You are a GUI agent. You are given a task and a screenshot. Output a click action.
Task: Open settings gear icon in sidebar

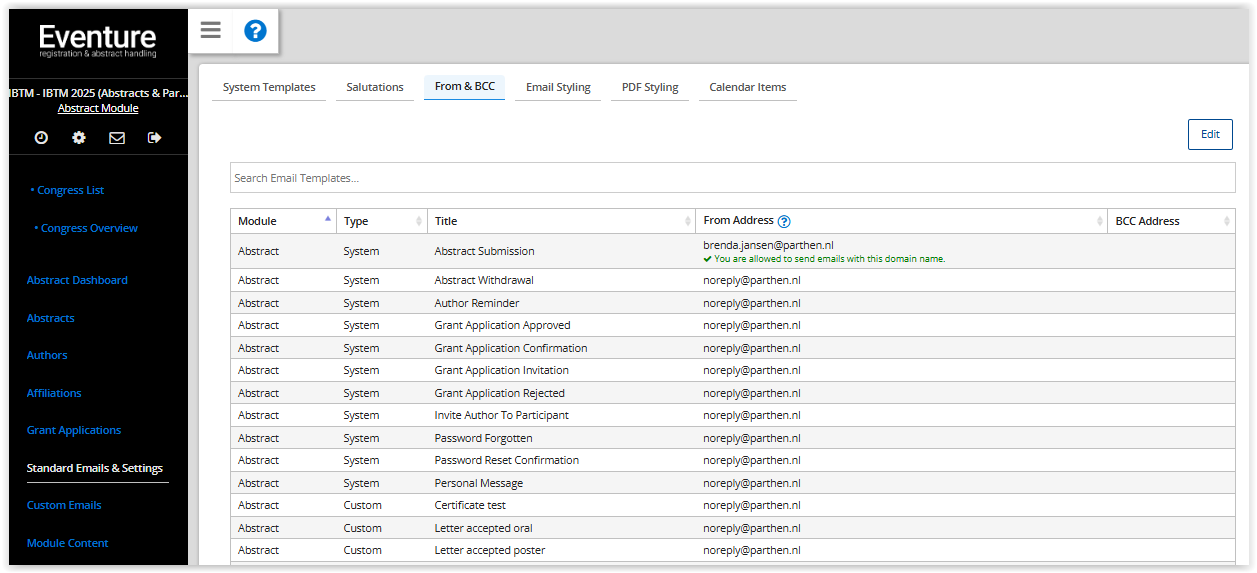pyautogui.click(x=79, y=138)
